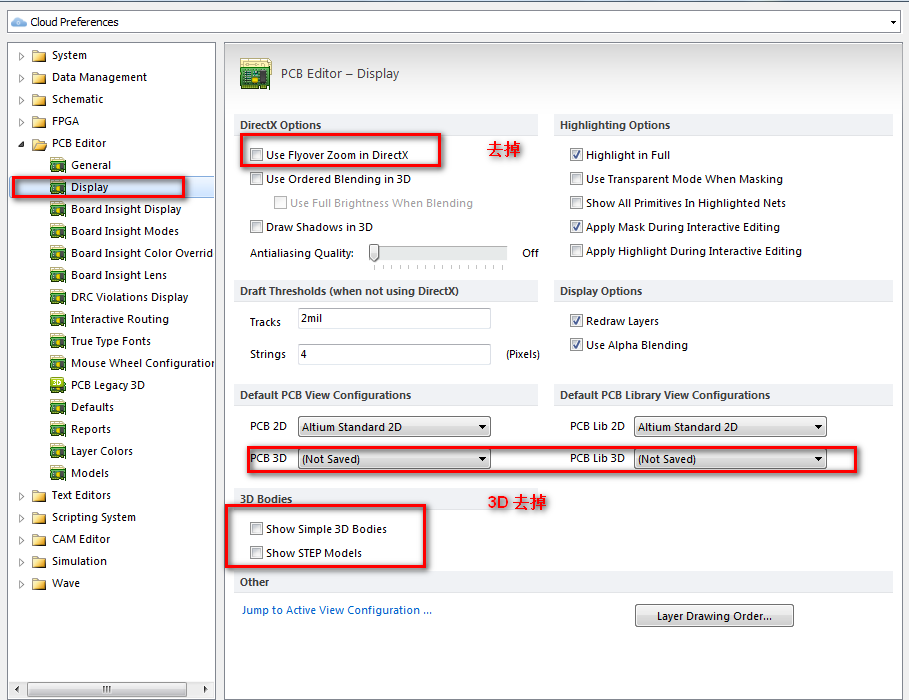Click the DRC Violations Display icon
The height and width of the screenshot is (700, 909).
point(58,297)
